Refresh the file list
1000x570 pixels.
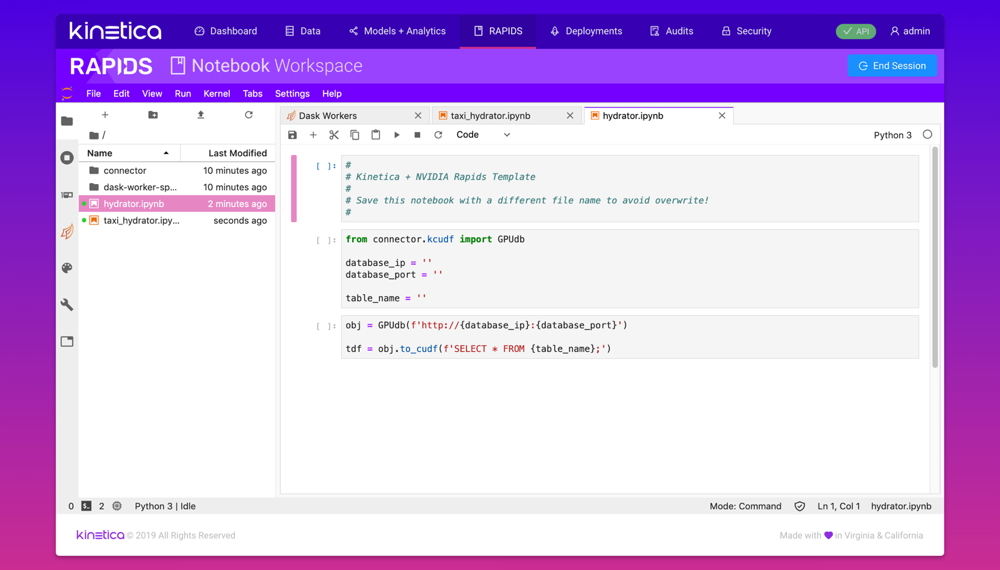pos(249,115)
